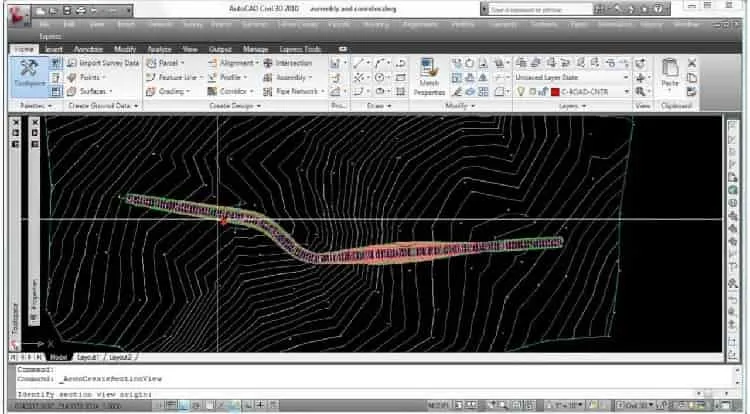Click the Match Properties button

[429, 77]
